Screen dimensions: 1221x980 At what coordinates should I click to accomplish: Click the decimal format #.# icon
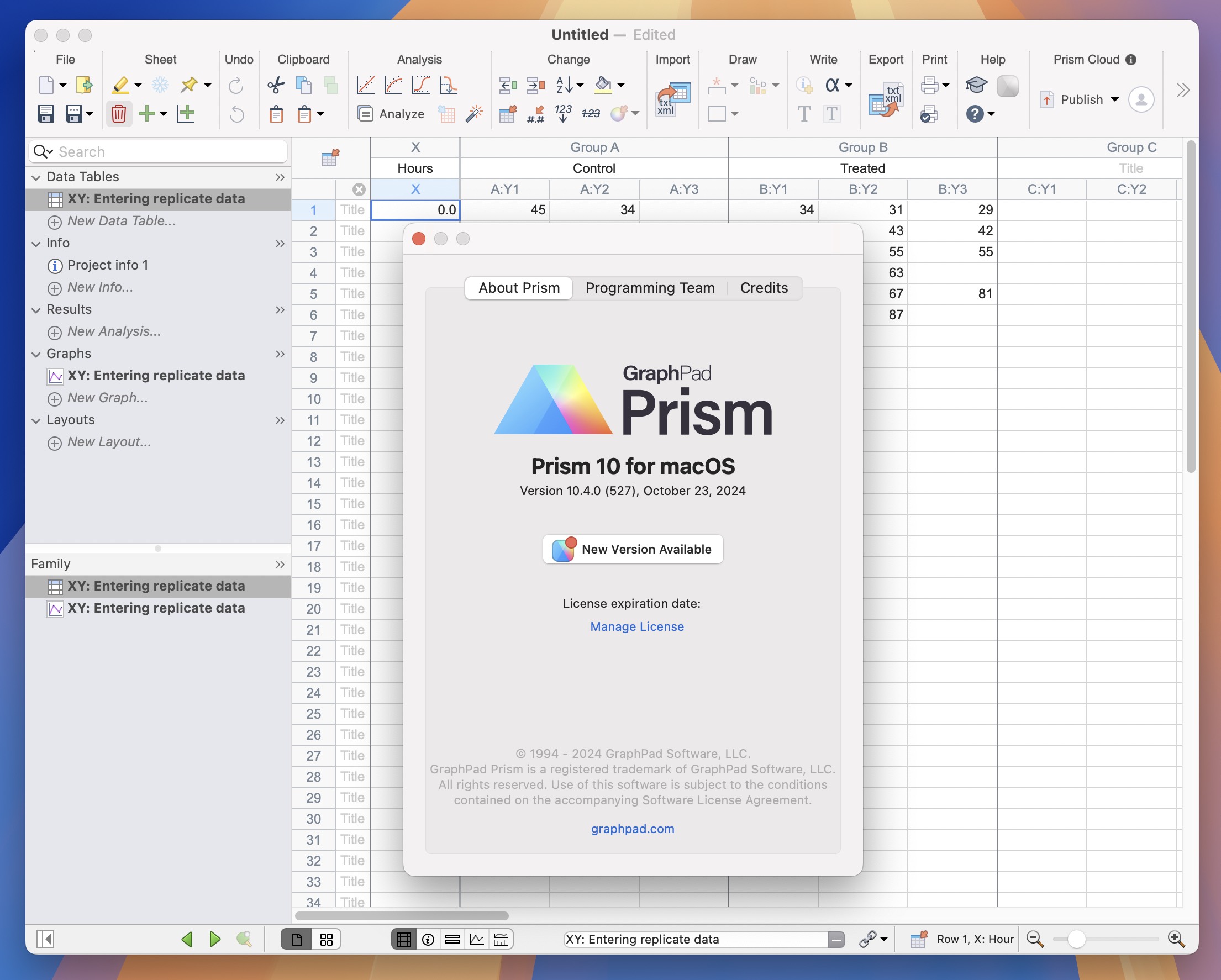pos(535,114)
